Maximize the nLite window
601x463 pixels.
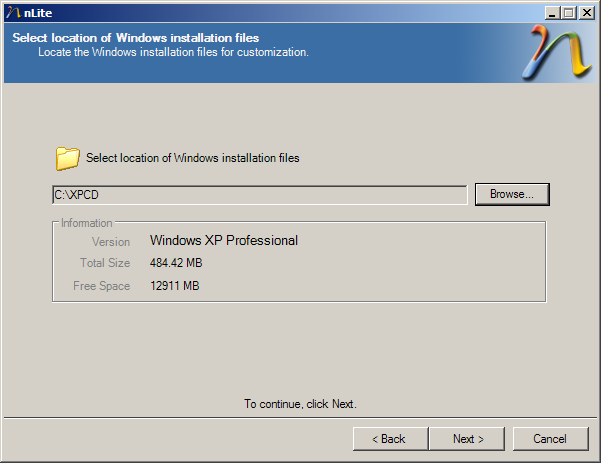click(569, 13)
